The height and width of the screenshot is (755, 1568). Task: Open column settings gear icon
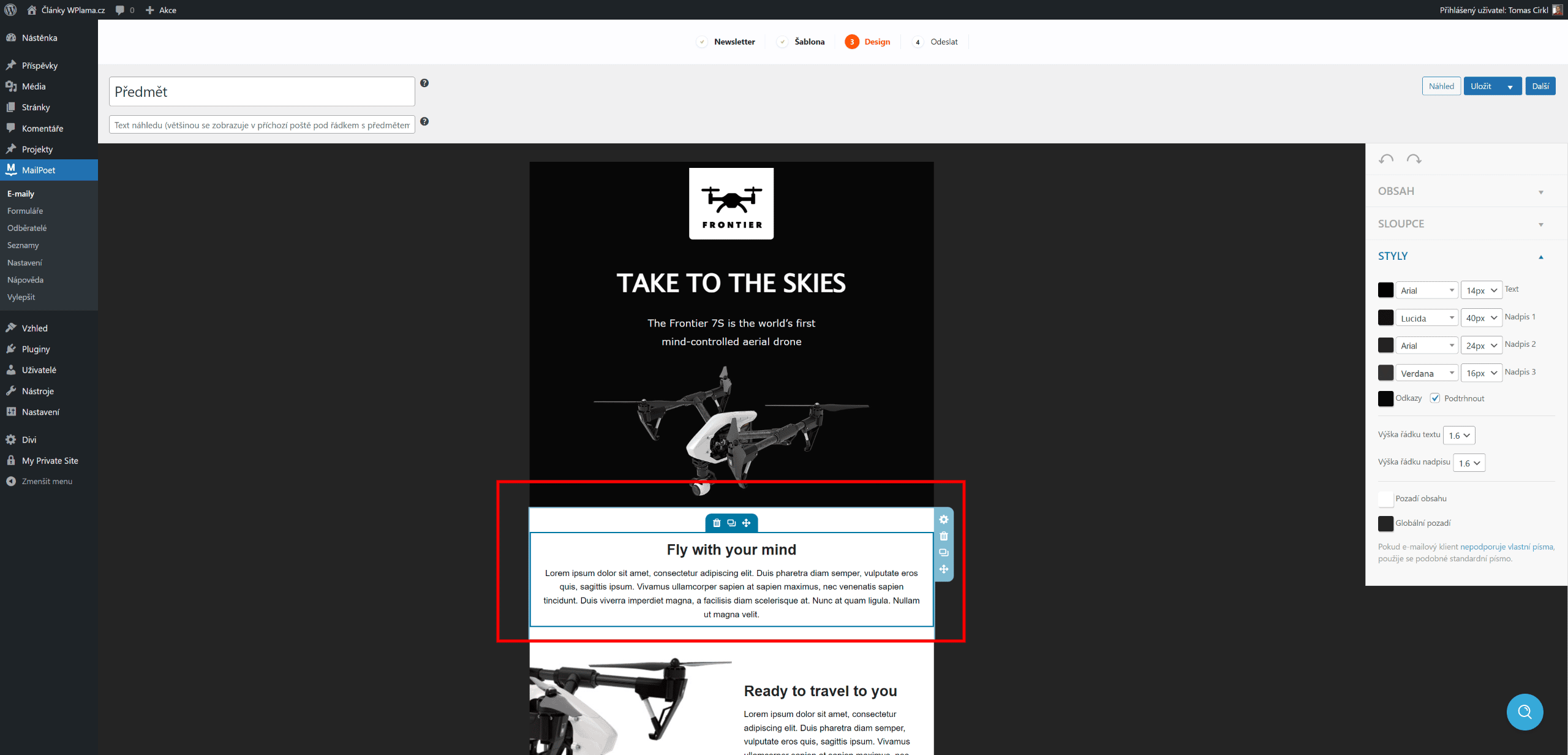coord(944,520)
